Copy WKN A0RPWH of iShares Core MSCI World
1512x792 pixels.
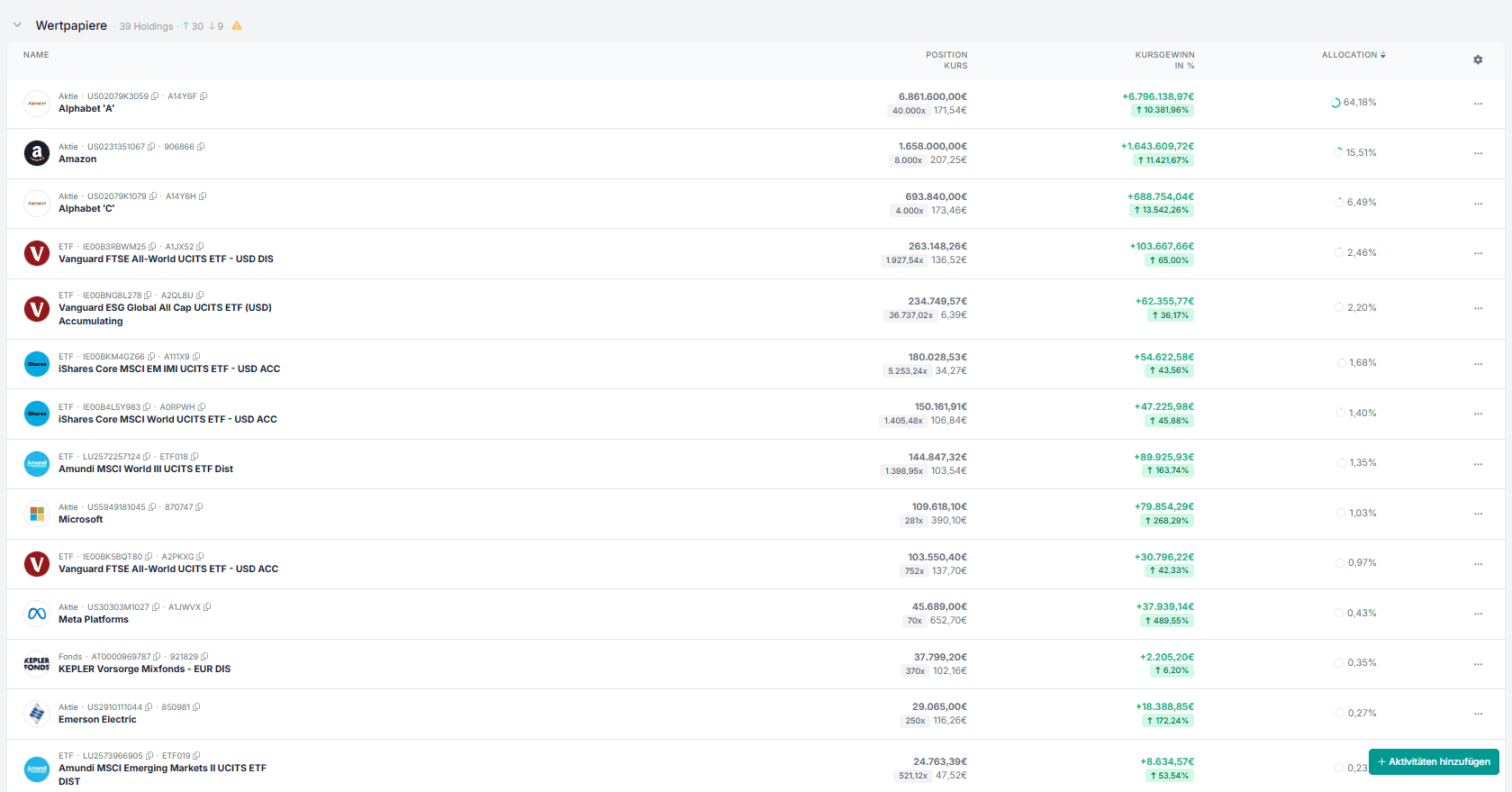pyautogui.click(x=202, y=407)
